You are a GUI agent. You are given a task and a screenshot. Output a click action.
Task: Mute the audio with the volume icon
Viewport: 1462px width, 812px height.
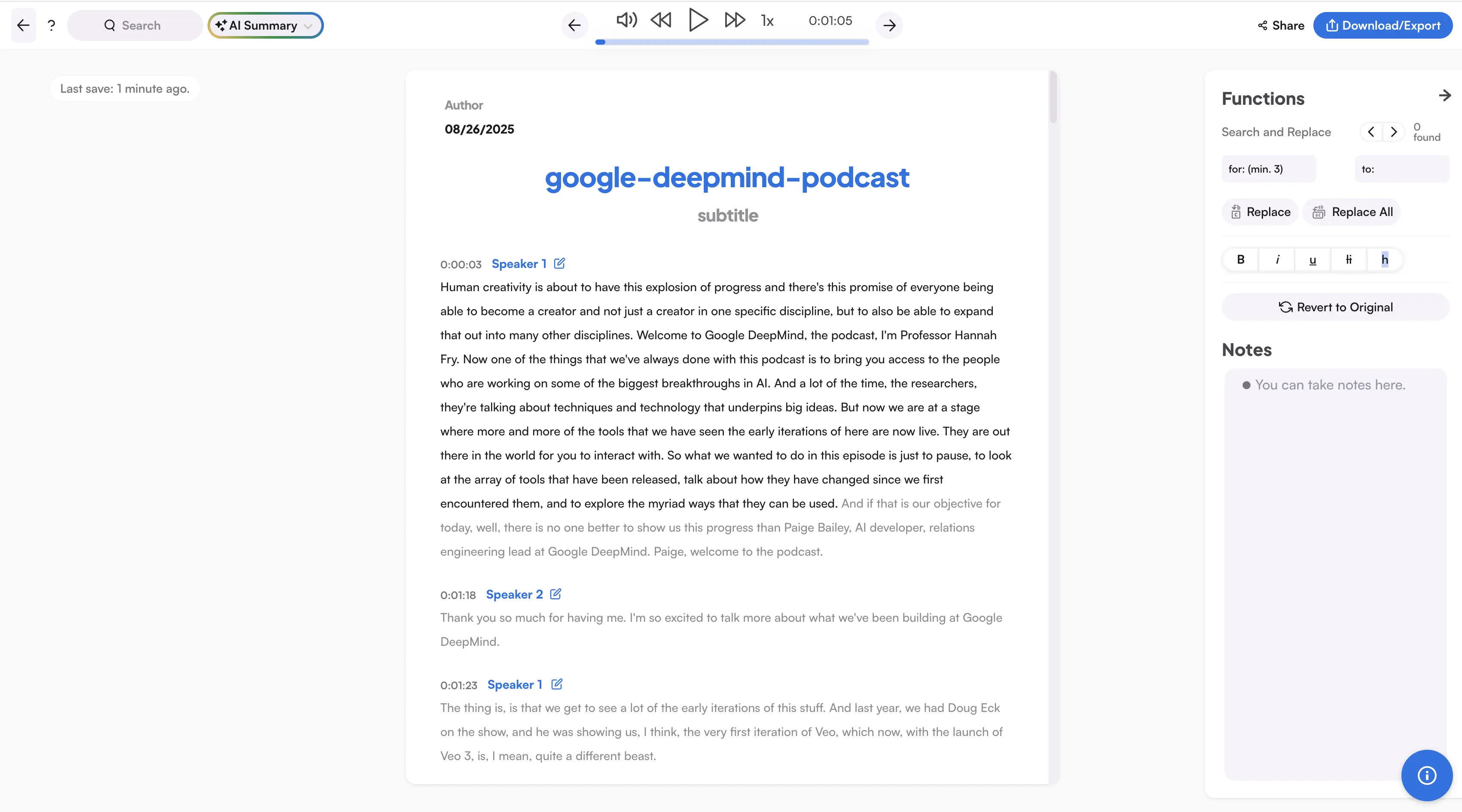pyautogui.click(x=626, y=20)
